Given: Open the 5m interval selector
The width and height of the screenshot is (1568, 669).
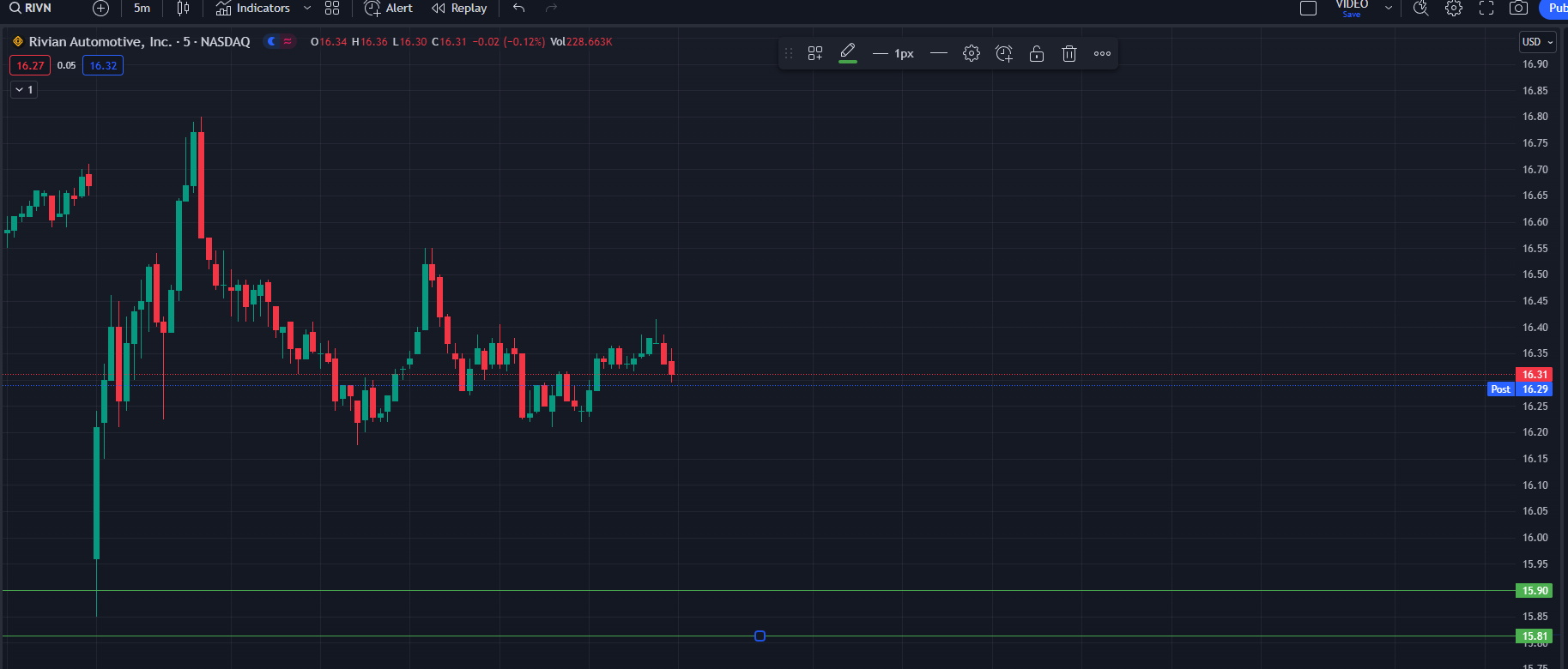Looking at the screenshot, I should 142,8.
